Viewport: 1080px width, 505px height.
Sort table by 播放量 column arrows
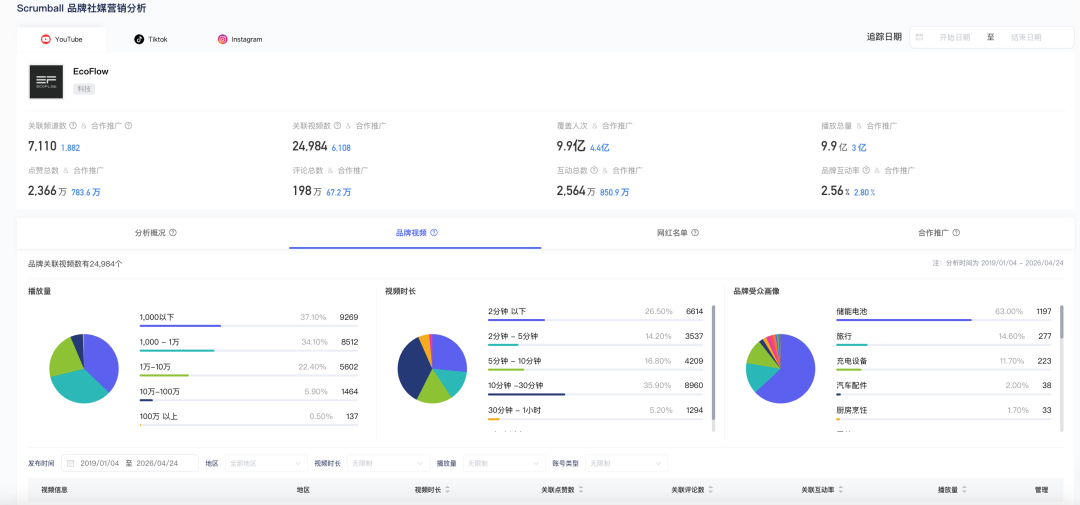click(964, 490)
